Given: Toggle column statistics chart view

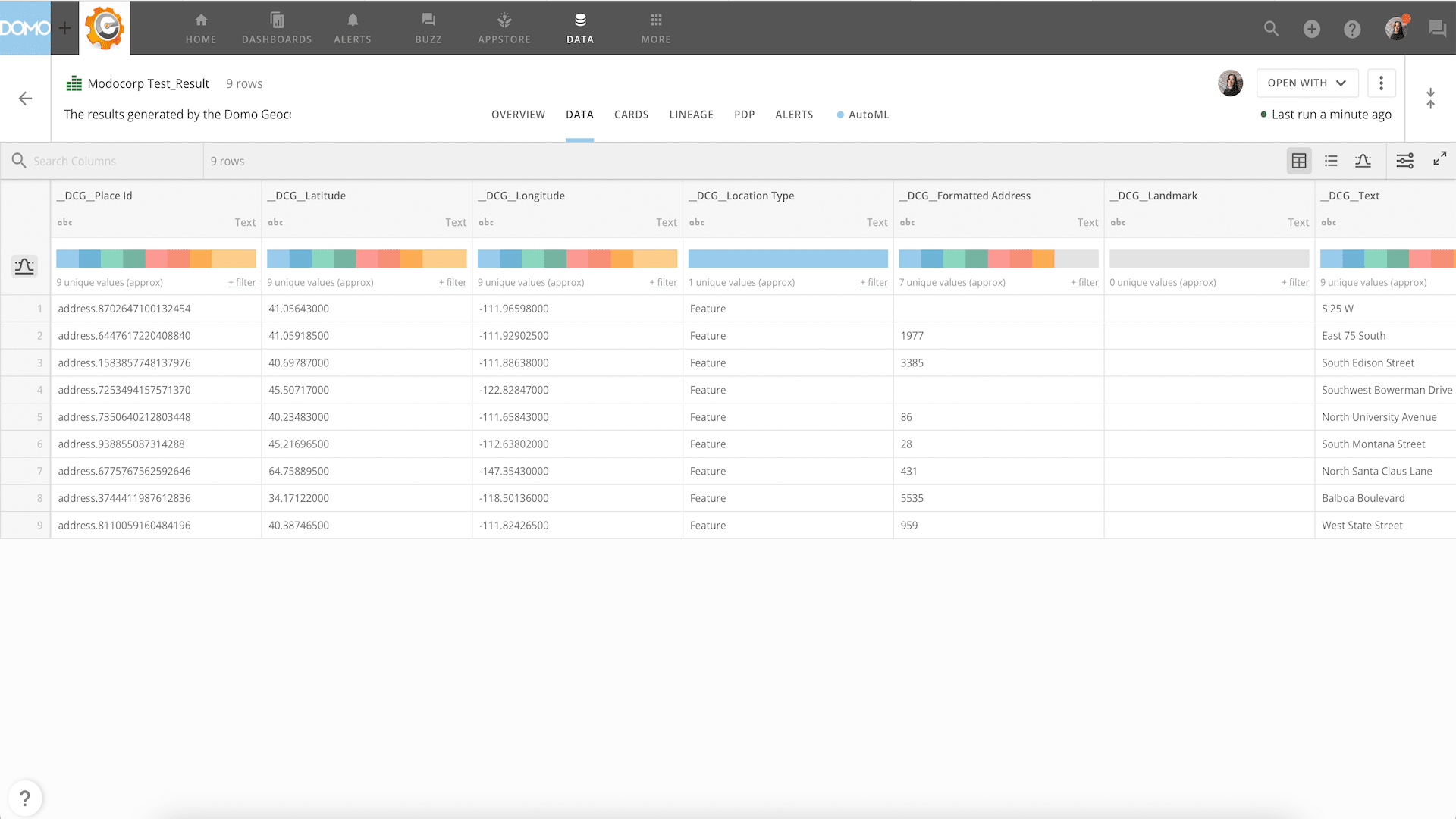Looking at the screenshot, I should [1363, 161].
